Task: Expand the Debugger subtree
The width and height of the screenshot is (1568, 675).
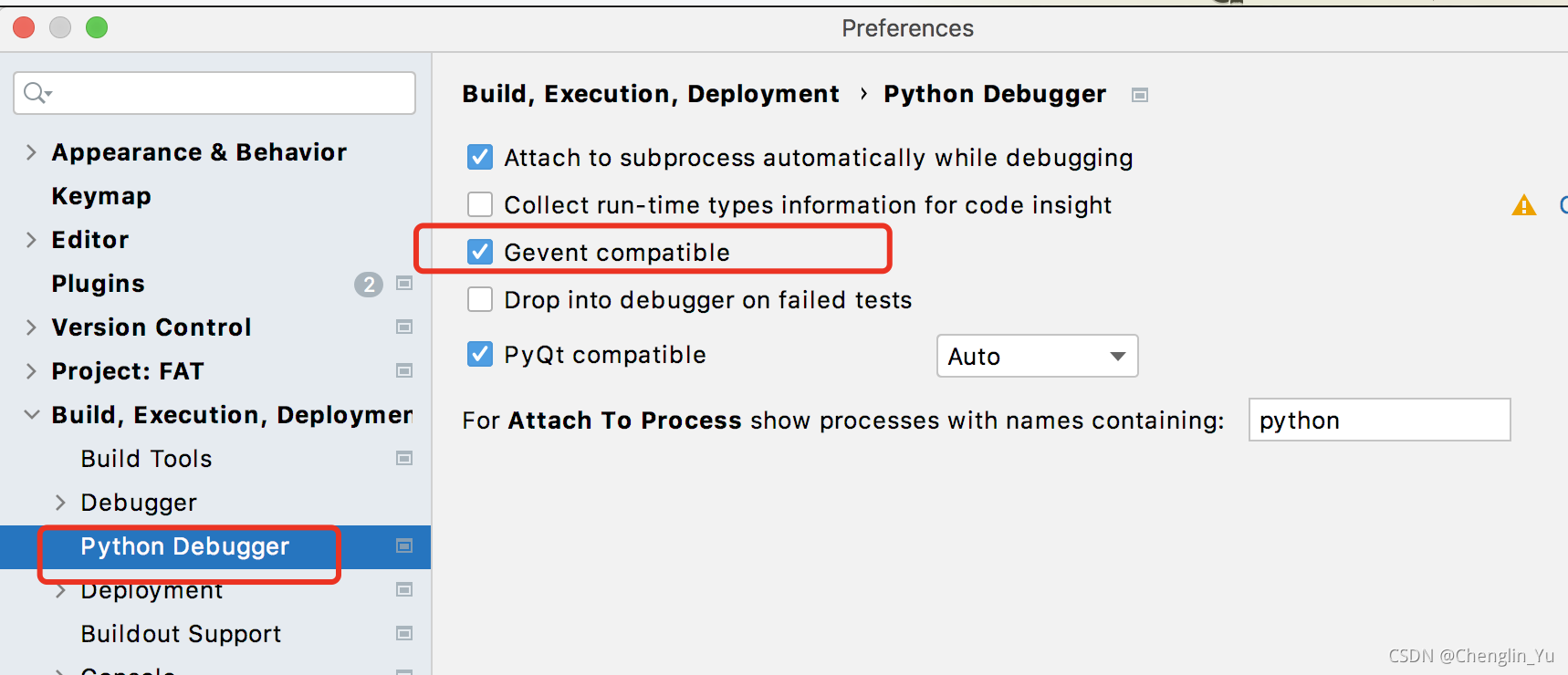Action: [x=60, y=503]
